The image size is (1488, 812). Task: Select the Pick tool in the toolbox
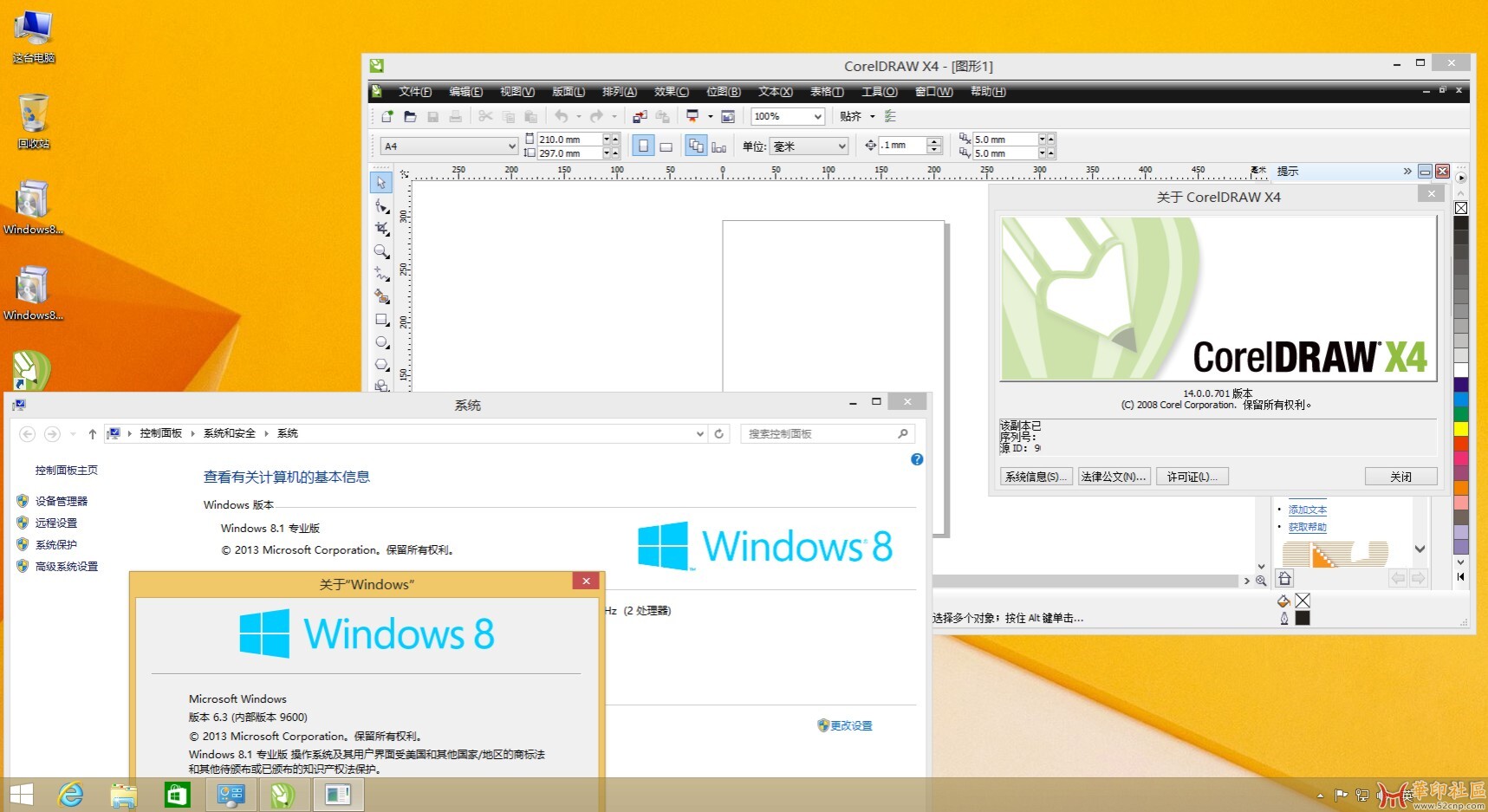382,183
